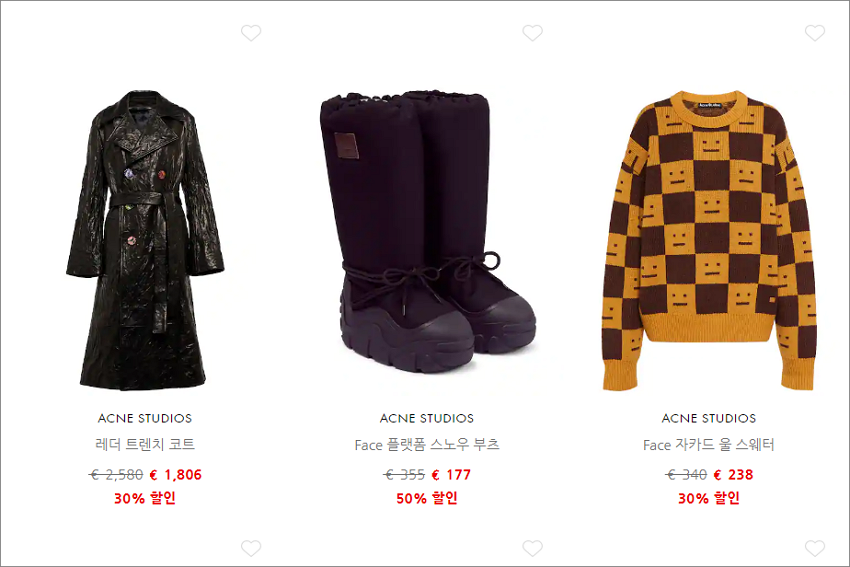The height and width of the screenshot is (567, 850).
Task: Click the sale price € 1,806
Action: click(x=175, y=475)
